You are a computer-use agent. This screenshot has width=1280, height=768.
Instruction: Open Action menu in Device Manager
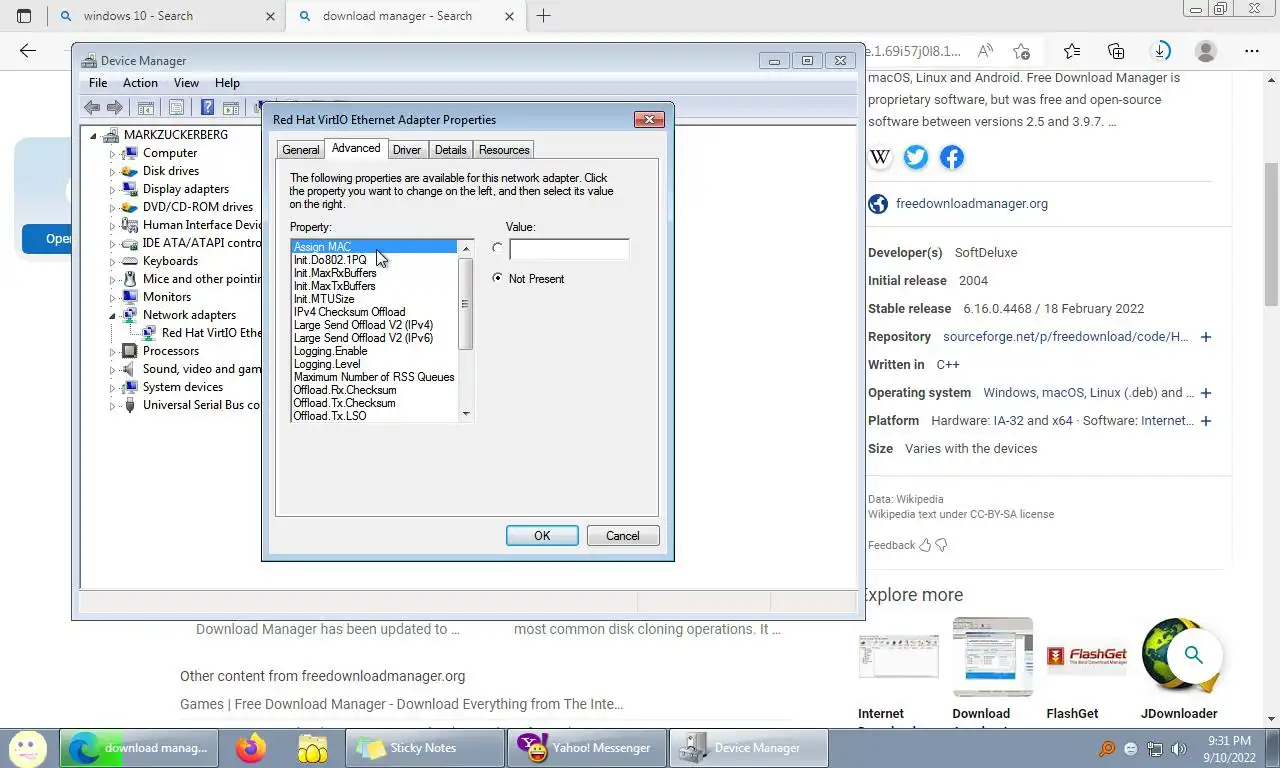coord(140,83)
